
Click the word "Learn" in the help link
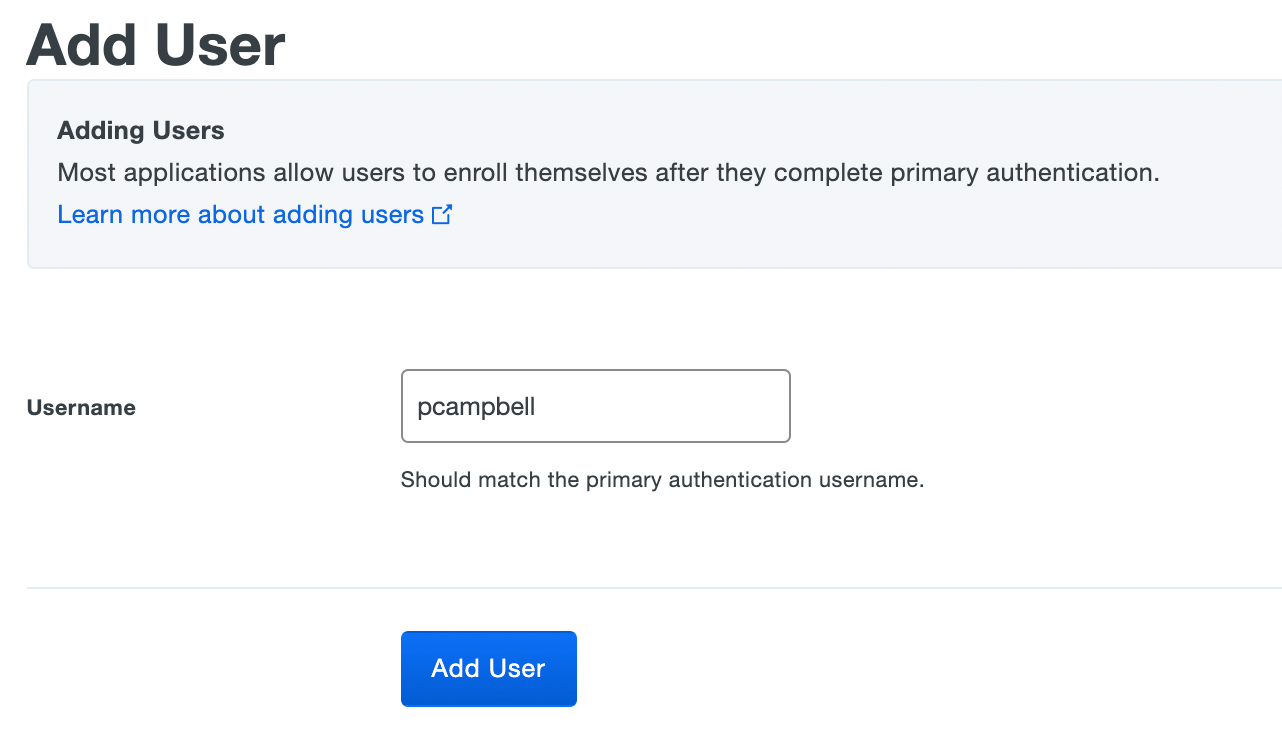coord(86,215)
